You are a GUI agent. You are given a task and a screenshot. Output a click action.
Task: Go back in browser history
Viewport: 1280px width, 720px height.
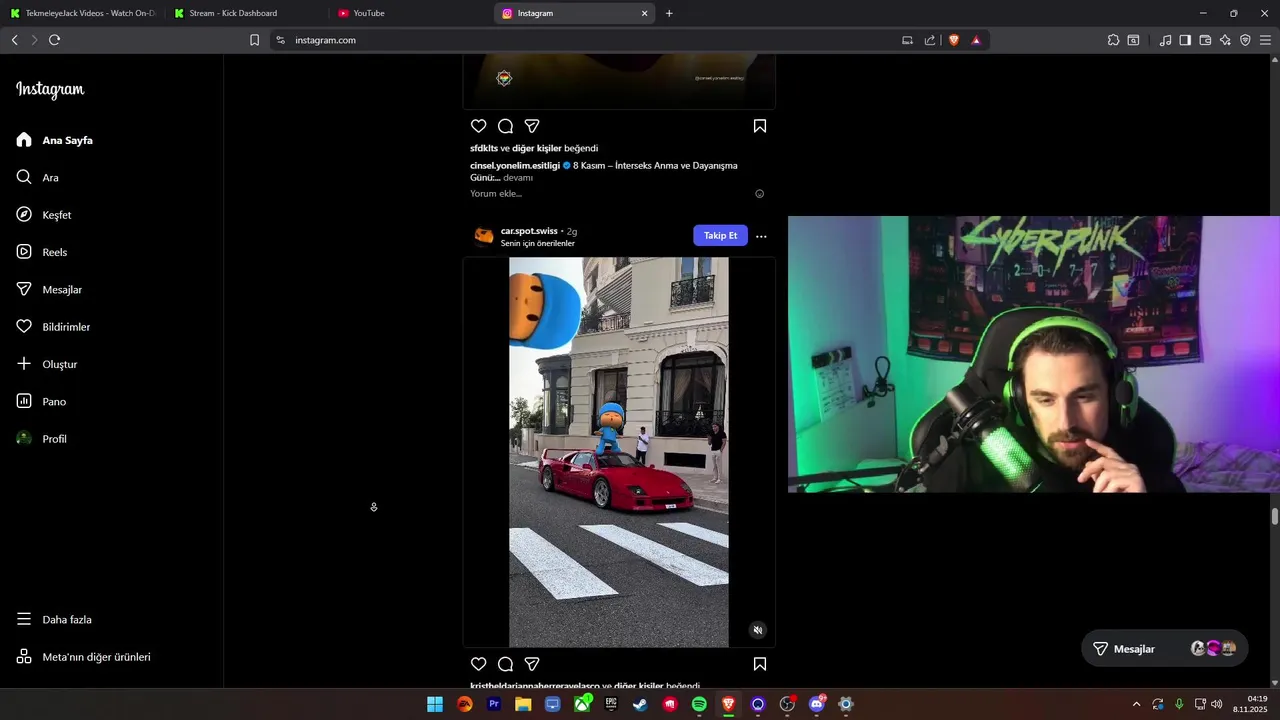(14, 40)
